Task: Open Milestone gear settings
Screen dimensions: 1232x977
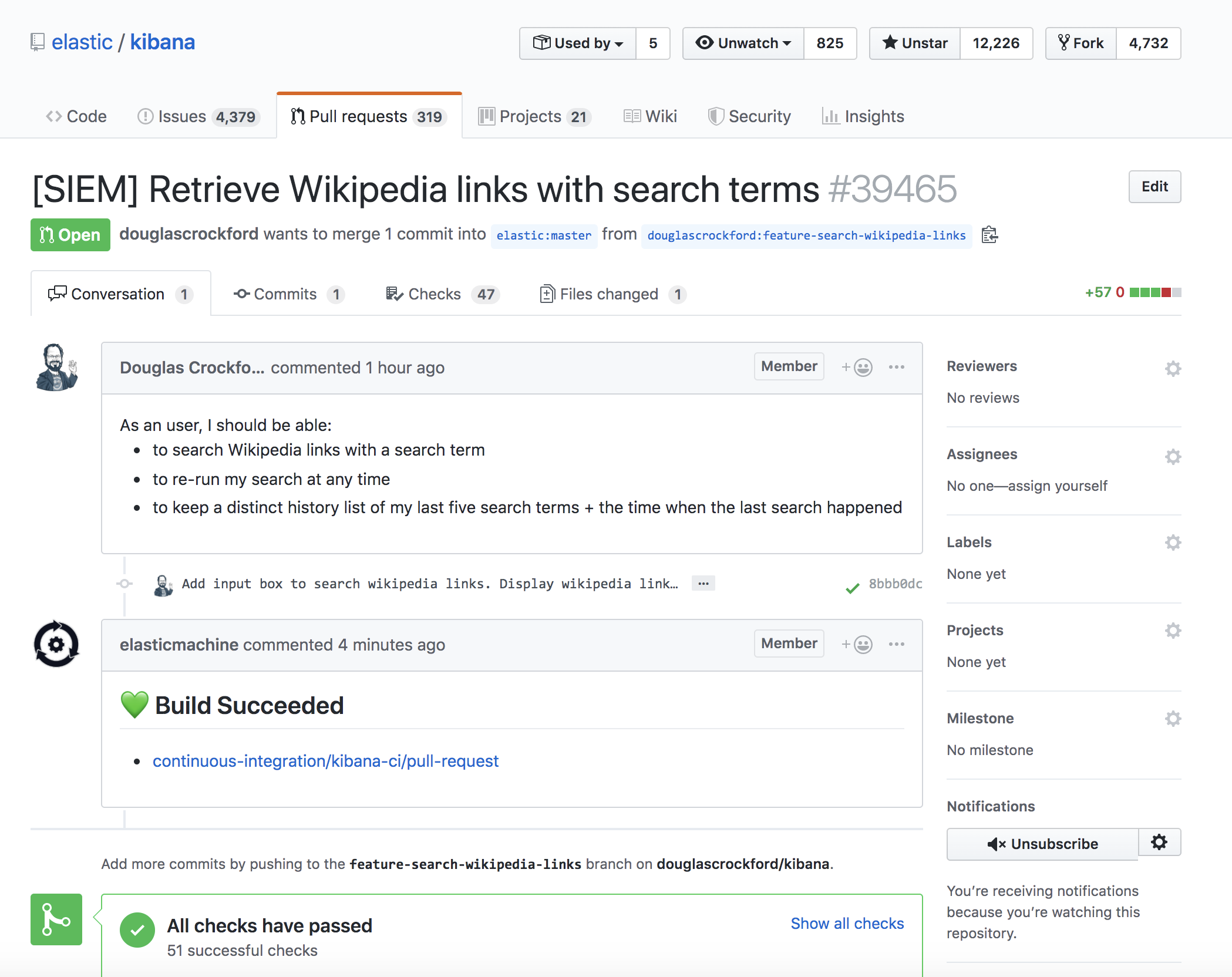Action: click(1173, 718)
